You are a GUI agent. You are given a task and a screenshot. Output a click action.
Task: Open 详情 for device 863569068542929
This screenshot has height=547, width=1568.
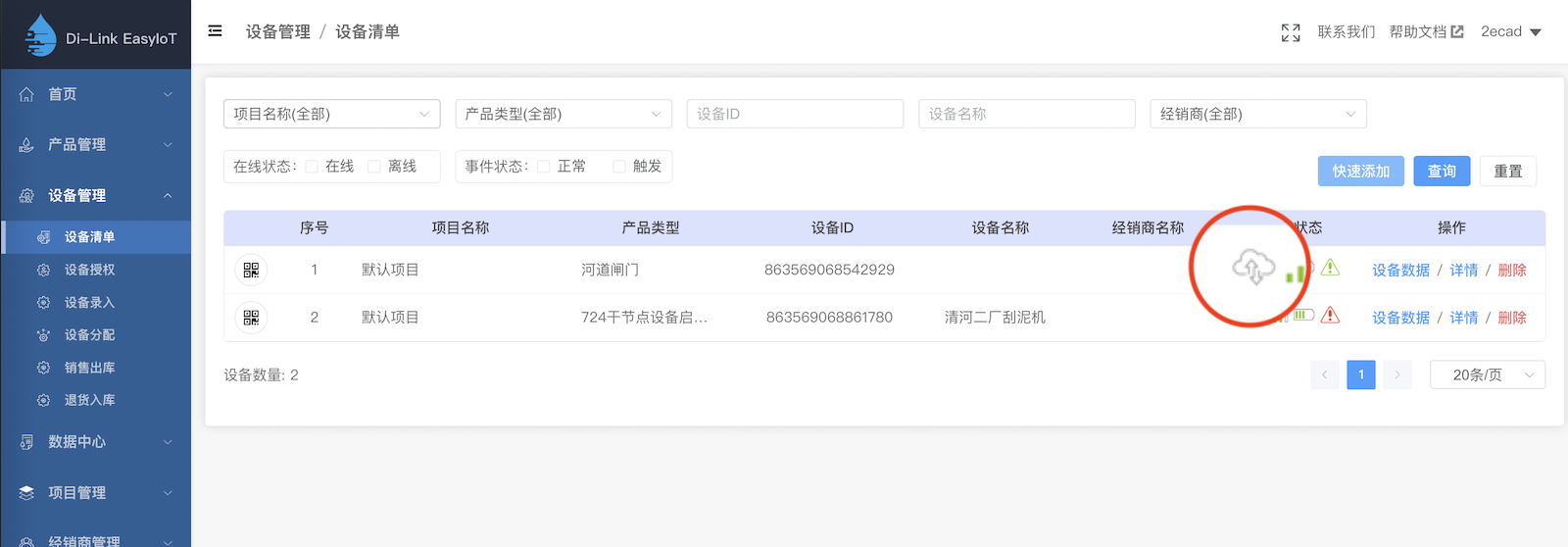pos(1464,271)
